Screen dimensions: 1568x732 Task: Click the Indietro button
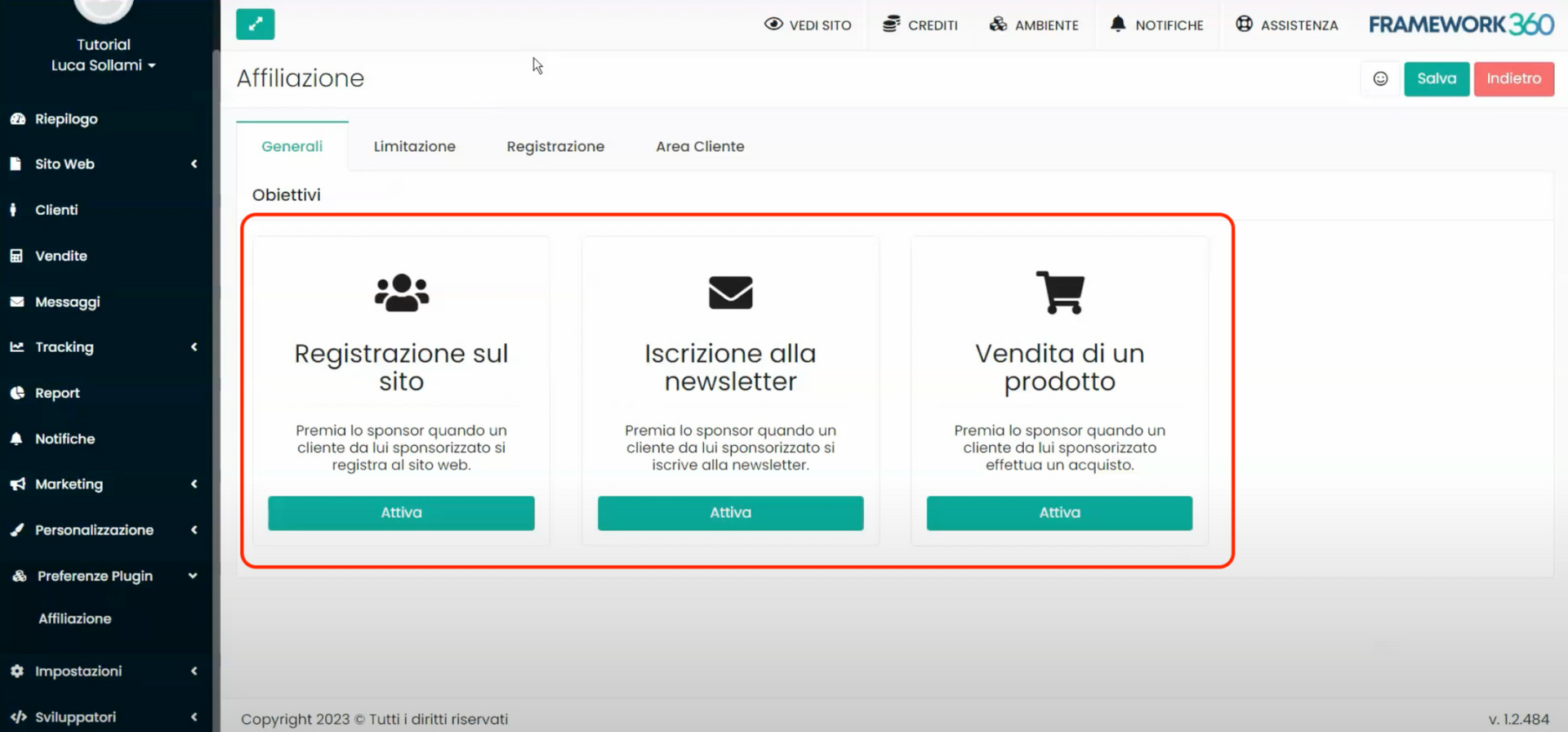(1514, 78)
